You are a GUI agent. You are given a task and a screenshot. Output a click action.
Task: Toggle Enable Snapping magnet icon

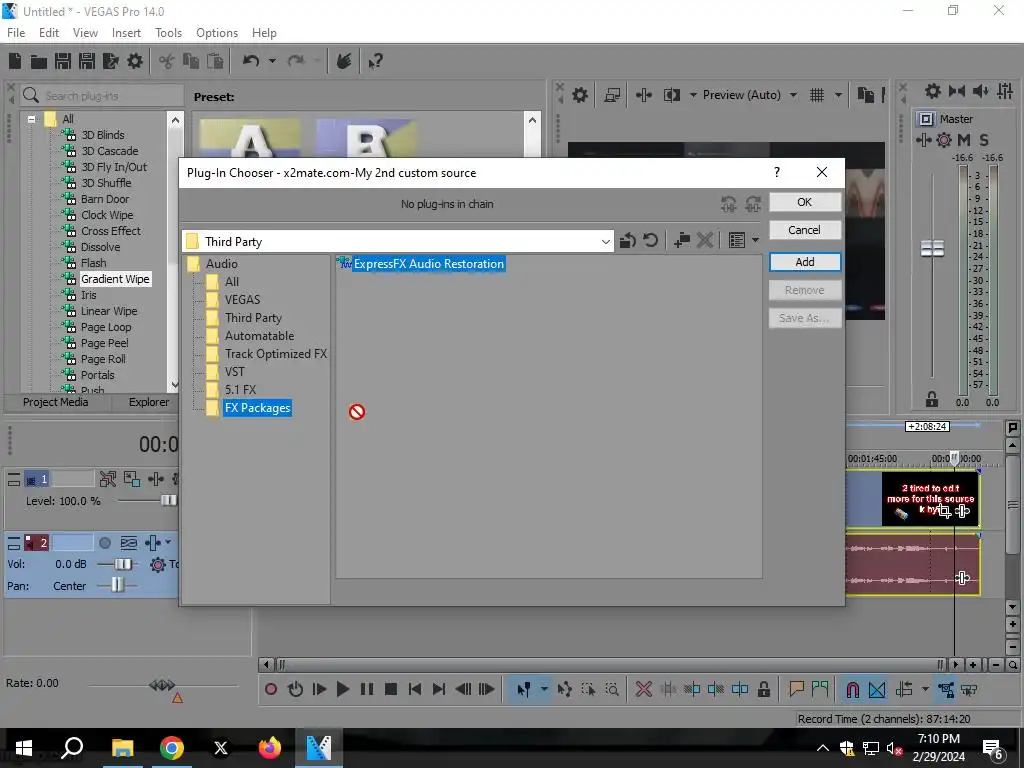[852, 689]
